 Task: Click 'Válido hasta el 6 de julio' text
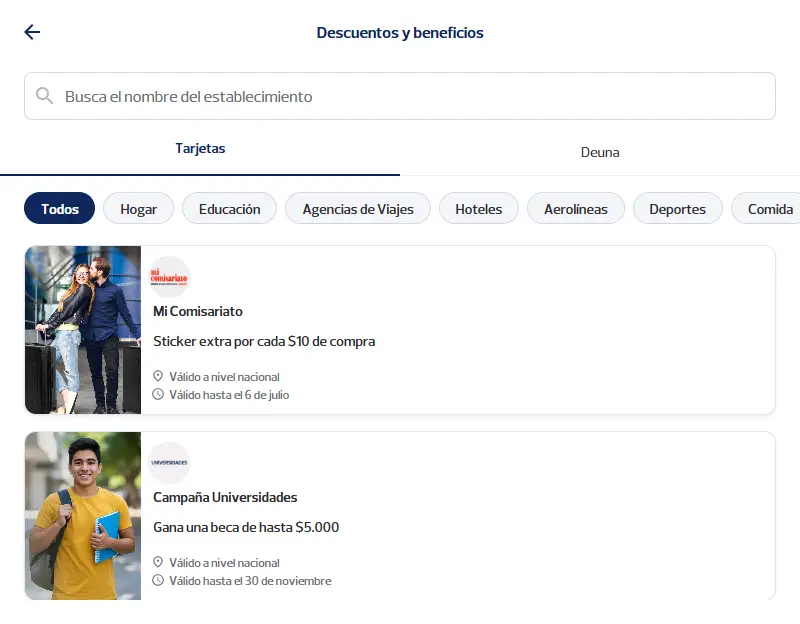coord(229,394)
